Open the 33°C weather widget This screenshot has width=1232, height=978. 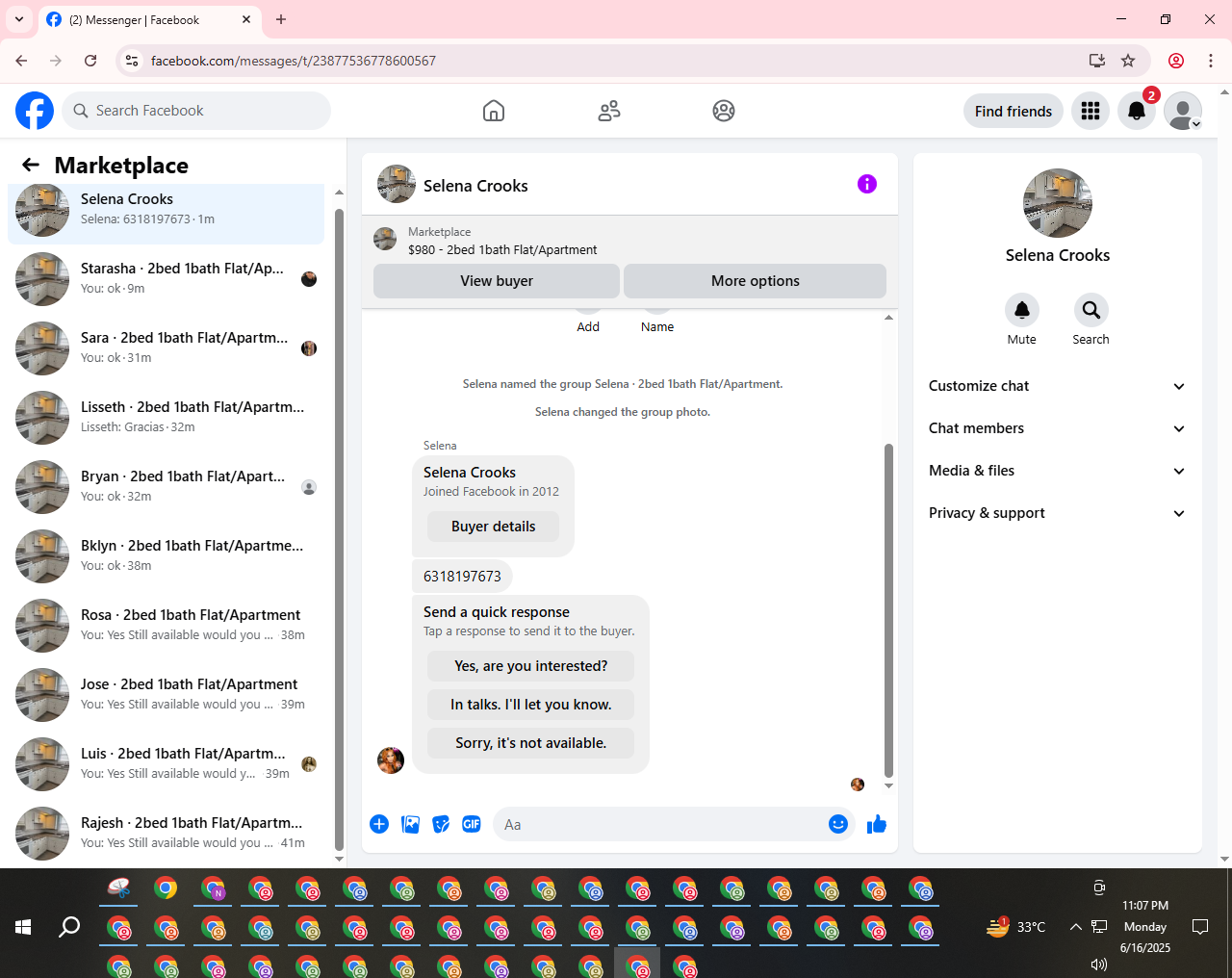pos(1016,927)
